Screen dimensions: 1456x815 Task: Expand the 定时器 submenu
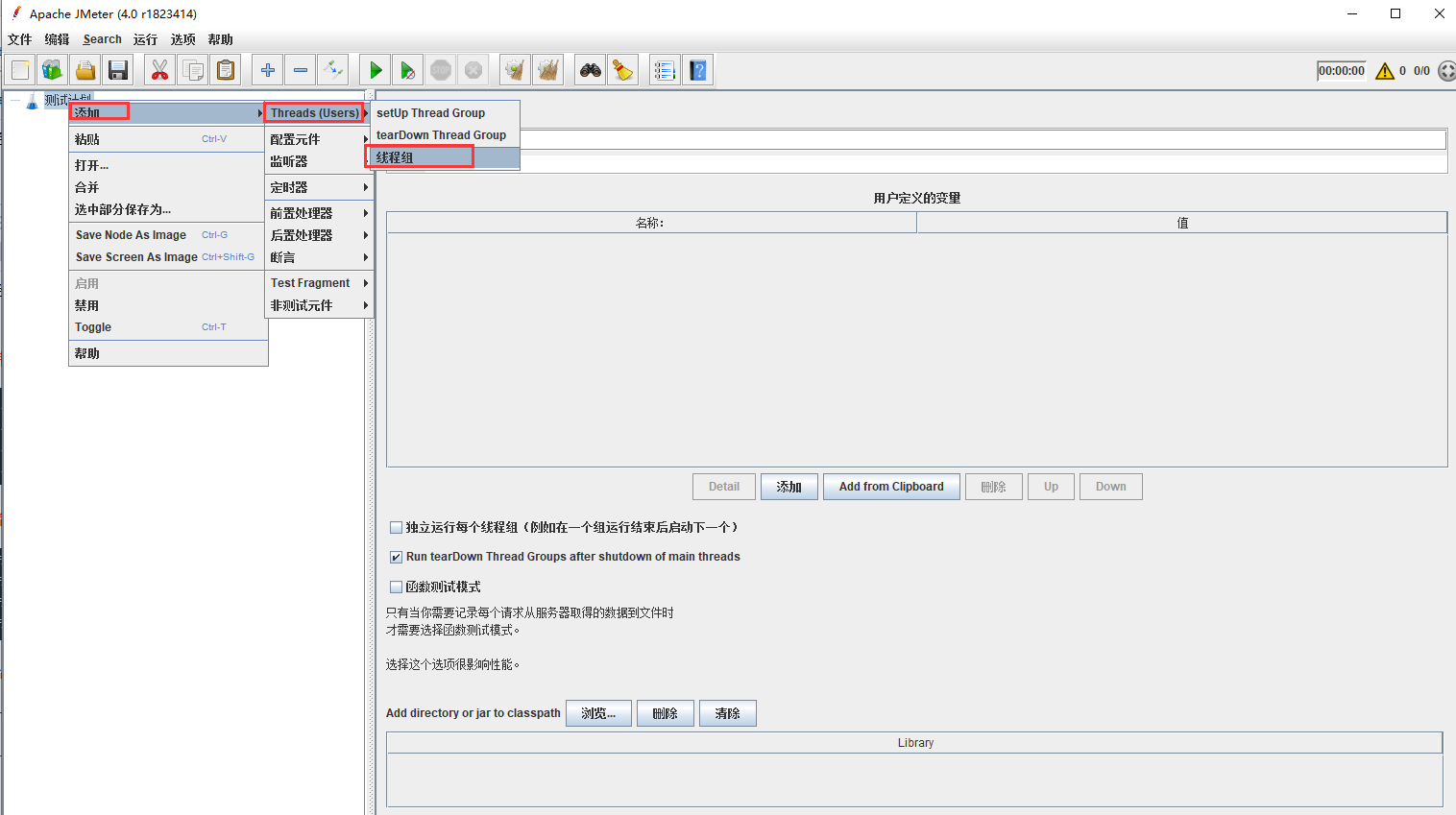pos(319,187)
